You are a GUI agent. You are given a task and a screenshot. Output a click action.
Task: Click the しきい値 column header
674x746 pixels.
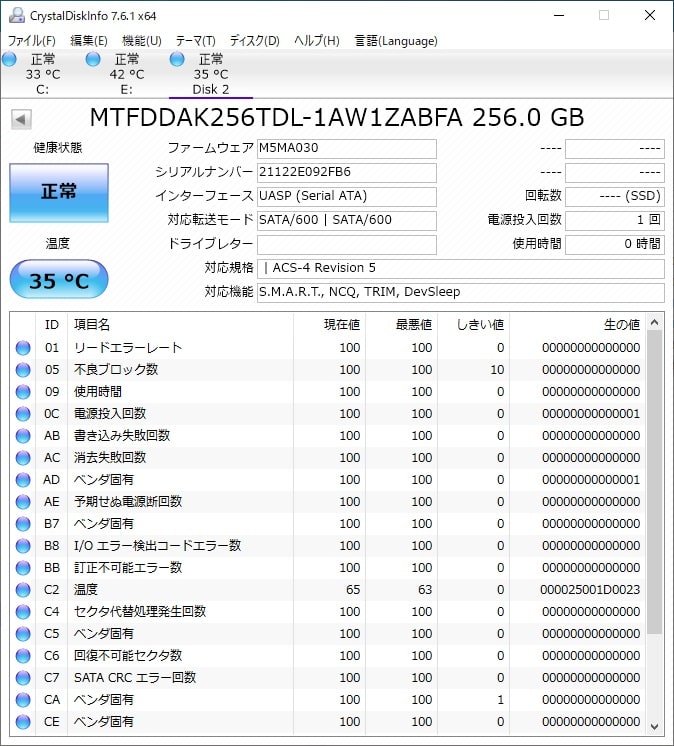474,324
